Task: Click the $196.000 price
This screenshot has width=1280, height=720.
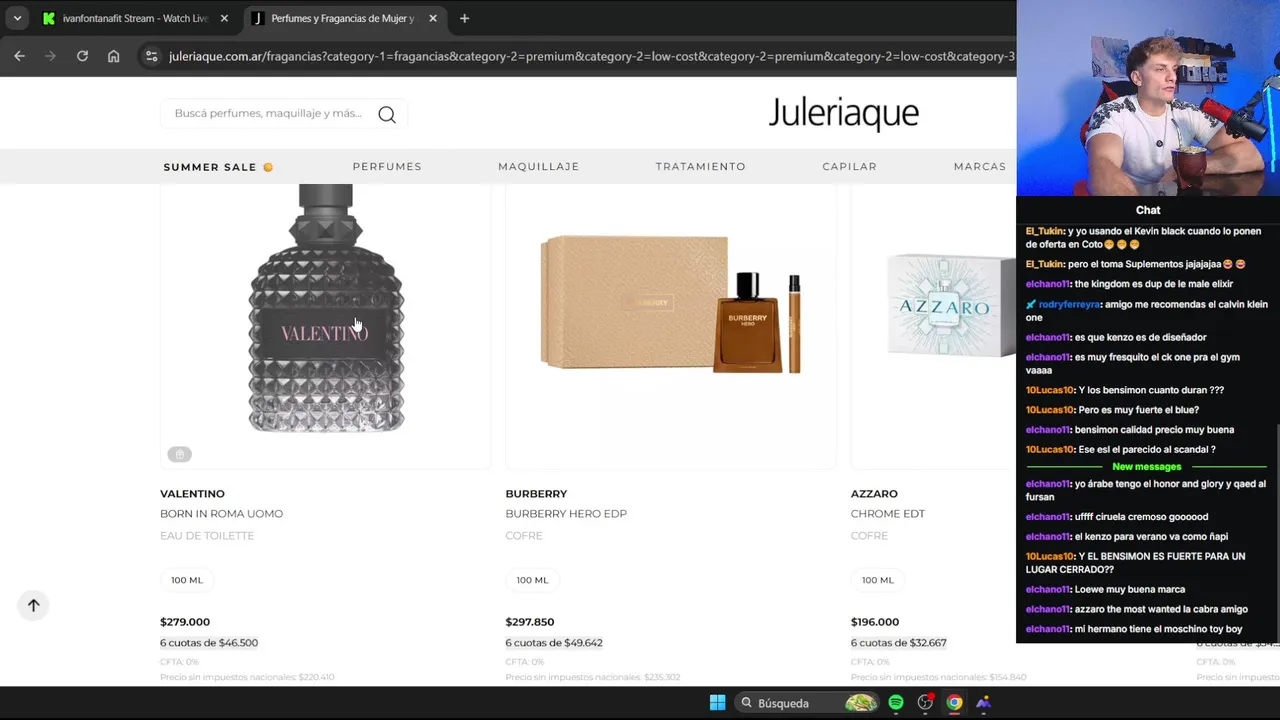Action: point(875,622)
